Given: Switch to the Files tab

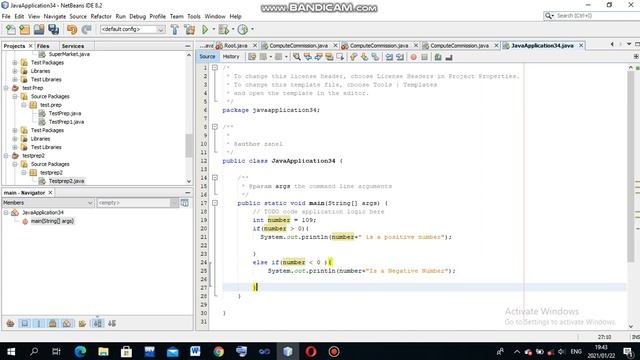Looking at the screenshot, I should click(43, 46).
